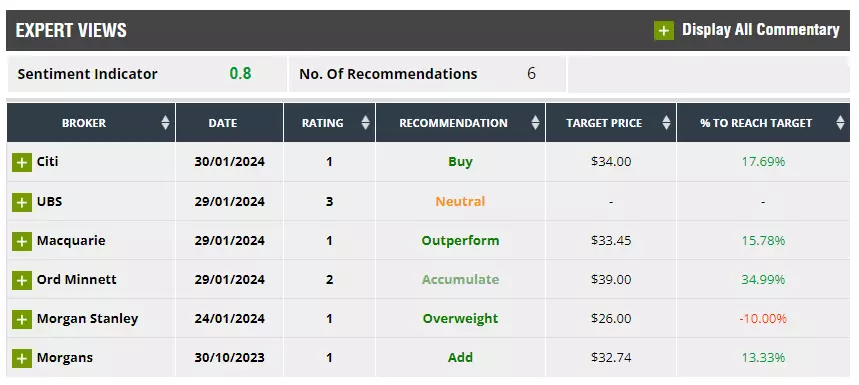Open Macquarie row plus icon

(22, 241)
